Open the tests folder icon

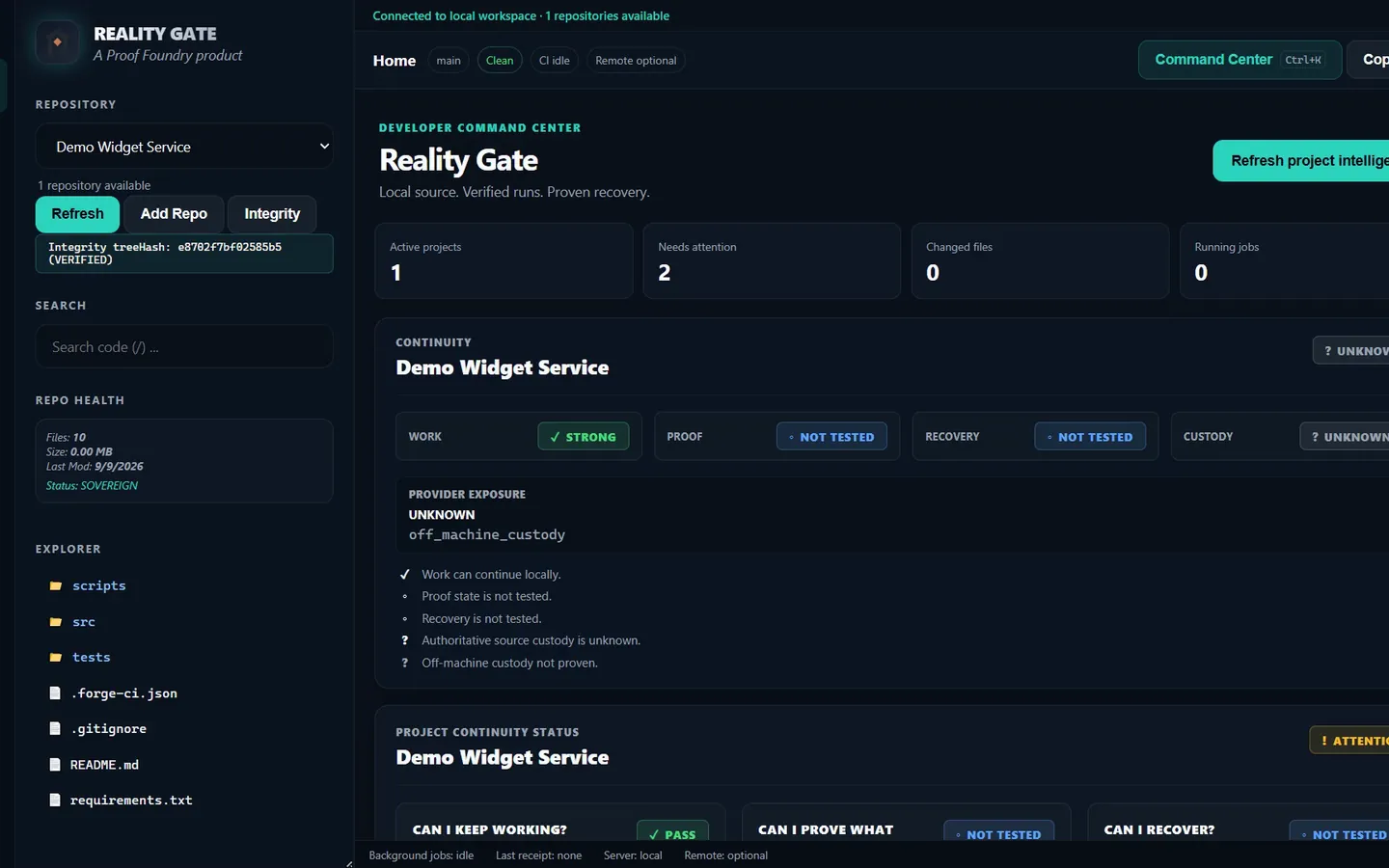(56, 658)
